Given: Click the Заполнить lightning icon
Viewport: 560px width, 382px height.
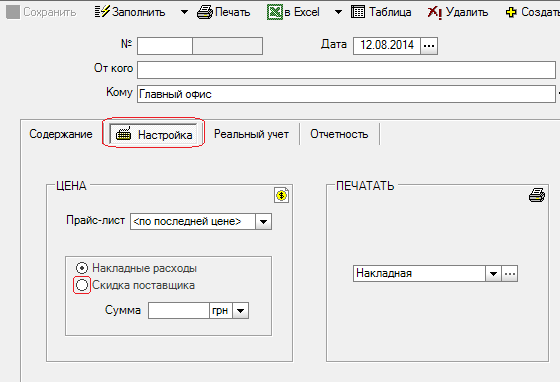Looking at the screenshot, I should click(x=102, y=12).
